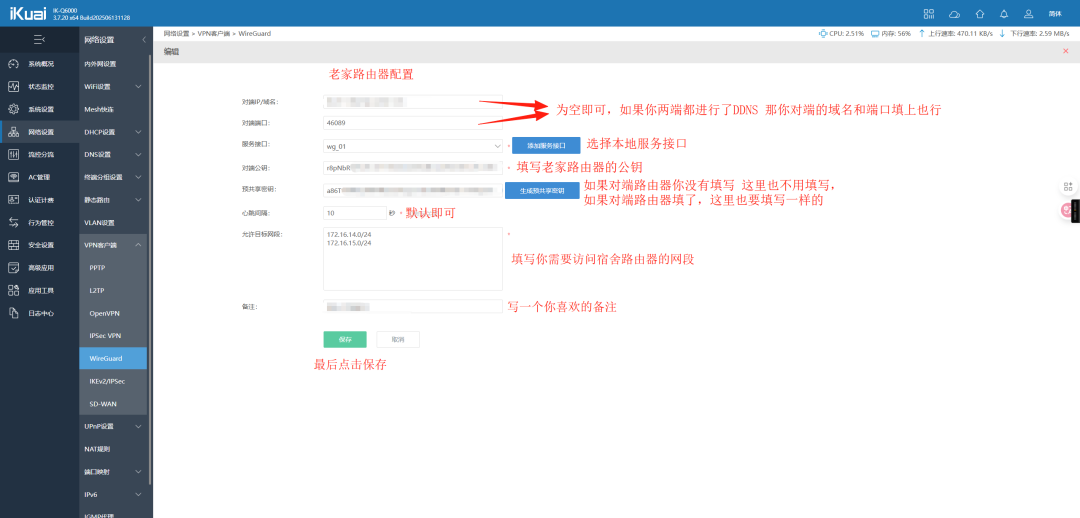The height and width of the screenshot is (518, 1080).
Task: Open 认证计费 authentication billing icon
Action: pyautogui.click(x=13, y=200)
